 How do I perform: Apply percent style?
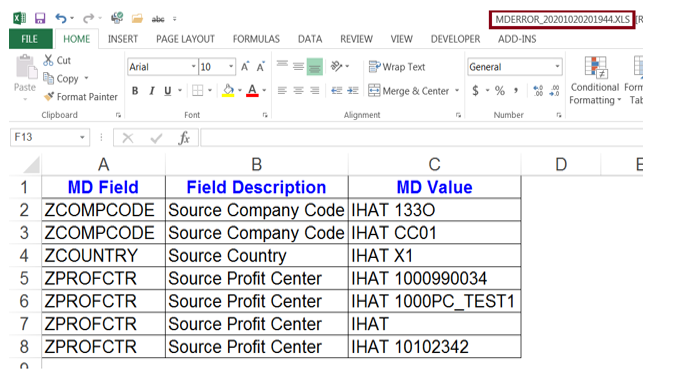click(x=500, y=91)
